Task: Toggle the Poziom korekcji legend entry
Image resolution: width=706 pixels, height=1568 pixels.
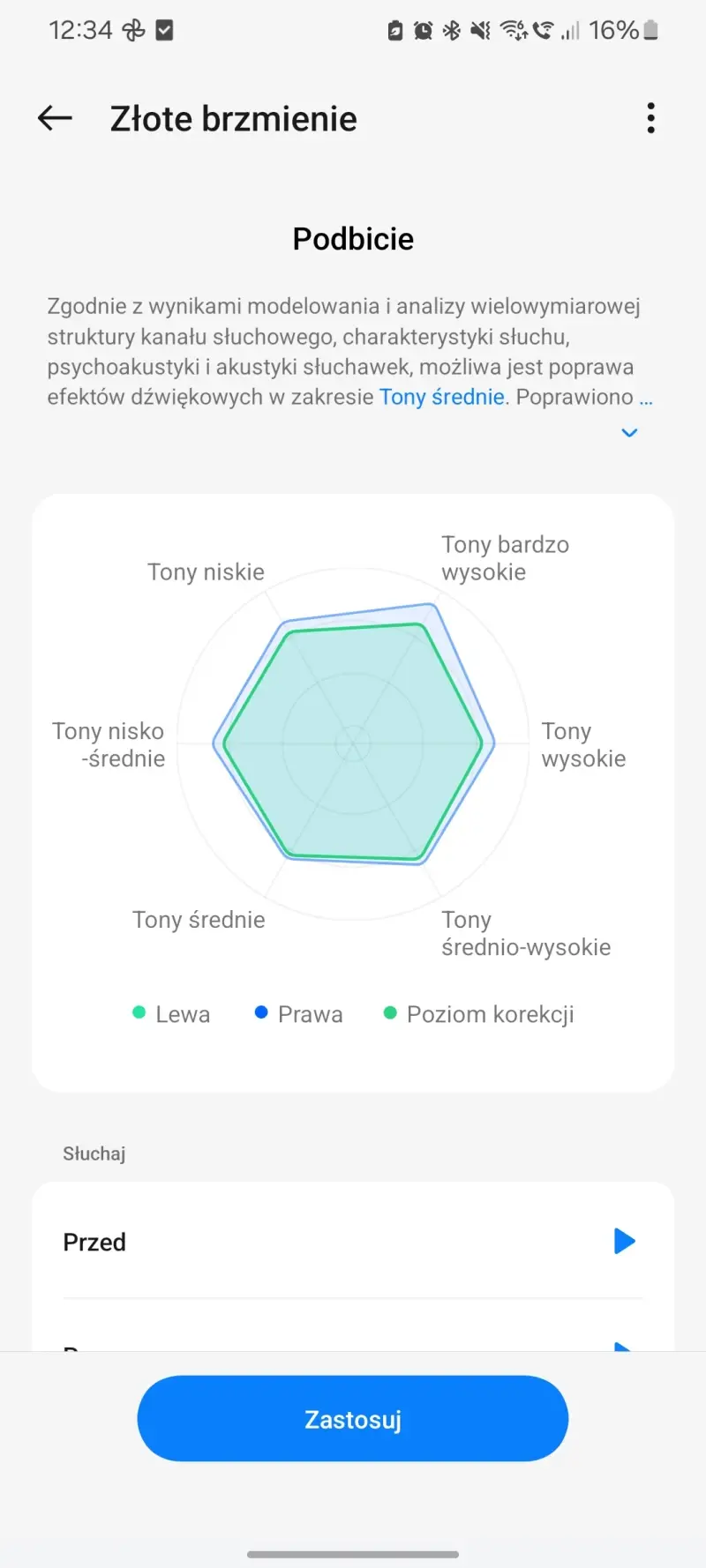Action: 479,1014
